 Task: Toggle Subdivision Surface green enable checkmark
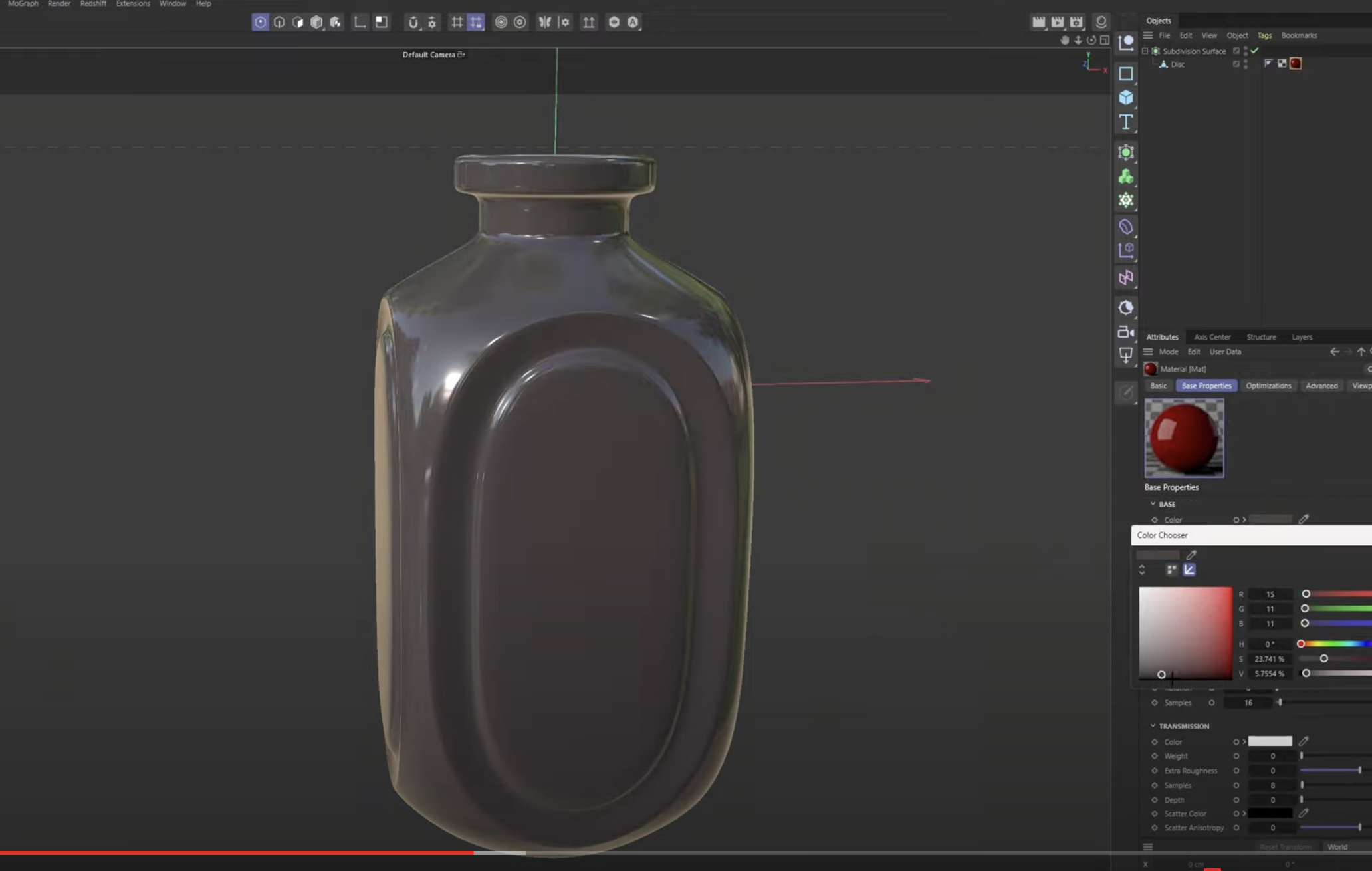point(1255,51)
